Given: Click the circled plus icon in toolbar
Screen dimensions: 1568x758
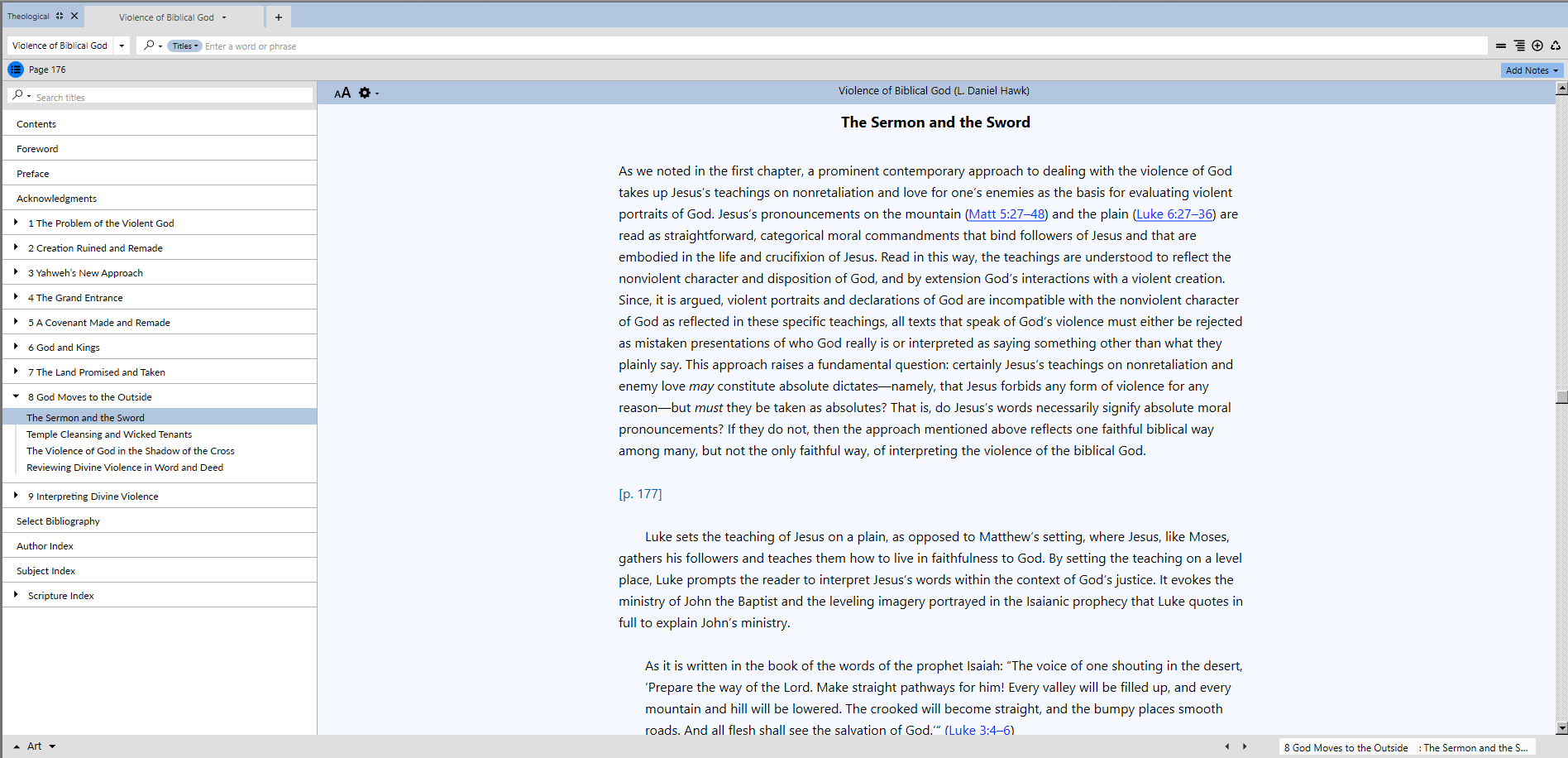Looking at the screenshot, I should [x=1537, y=46].
